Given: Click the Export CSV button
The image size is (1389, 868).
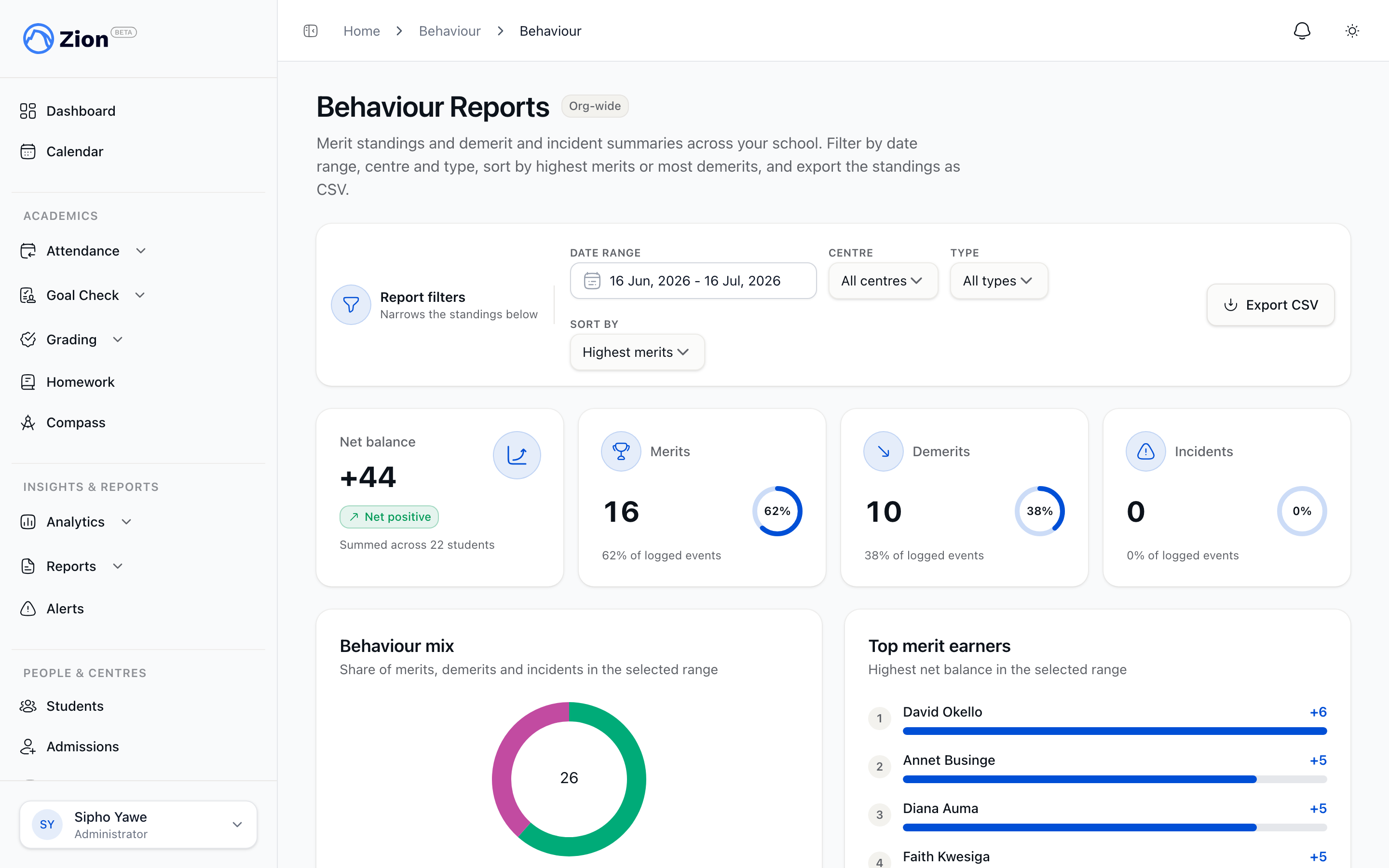Looking at the screenshot, I should pyautogui.click(x=1270, y=305).
